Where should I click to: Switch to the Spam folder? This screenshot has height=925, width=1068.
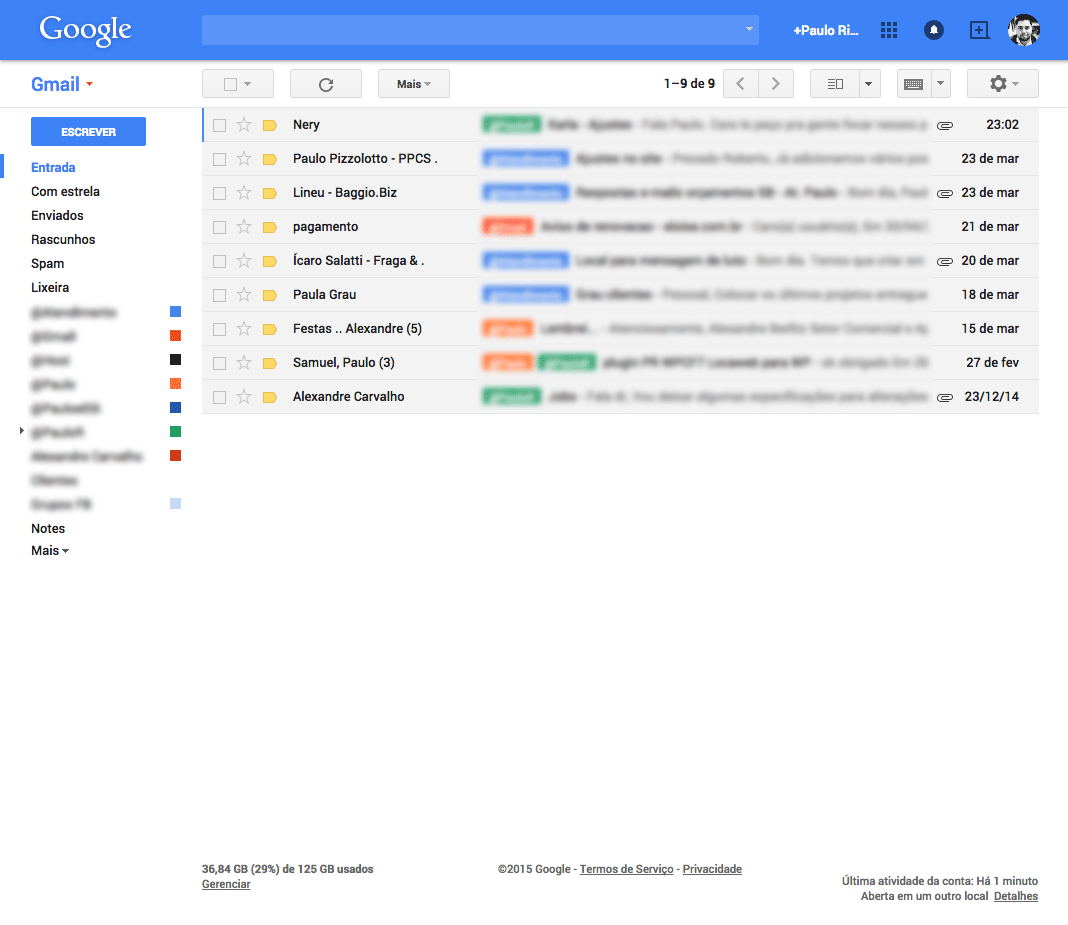pos(48,263)
